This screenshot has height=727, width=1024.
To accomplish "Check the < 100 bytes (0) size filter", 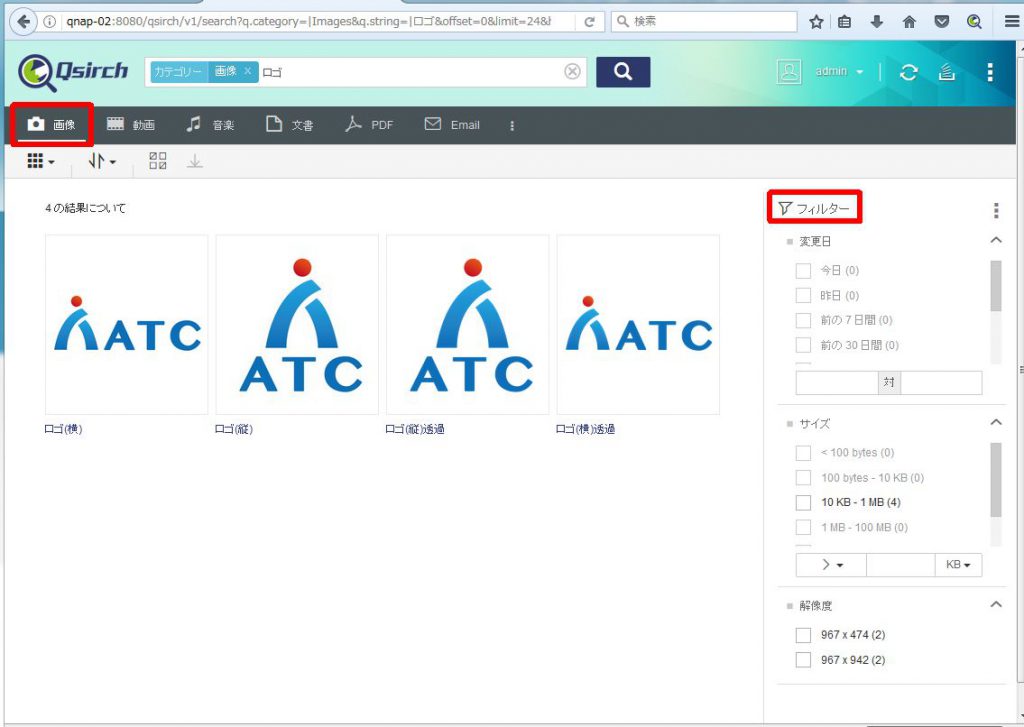I will click(x=803, y=453).
